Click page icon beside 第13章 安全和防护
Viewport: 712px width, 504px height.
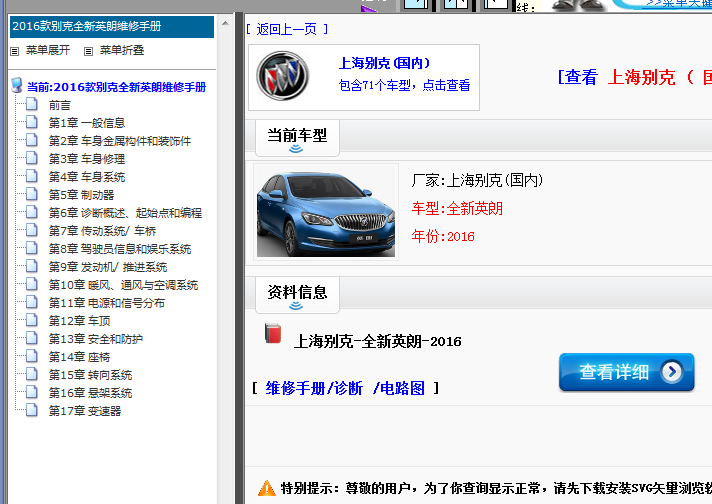32,339
